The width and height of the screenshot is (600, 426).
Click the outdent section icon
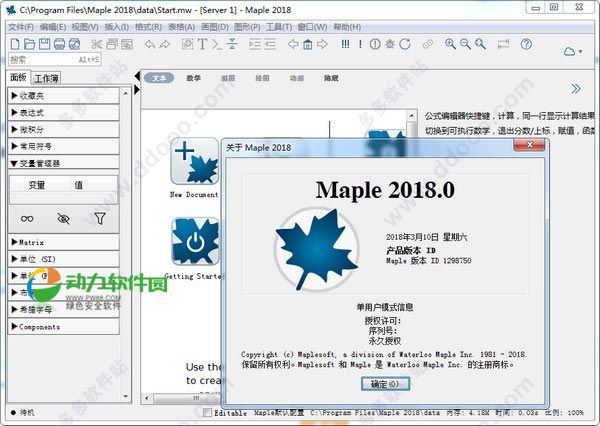pyautogui.click(x=270, y=44)
